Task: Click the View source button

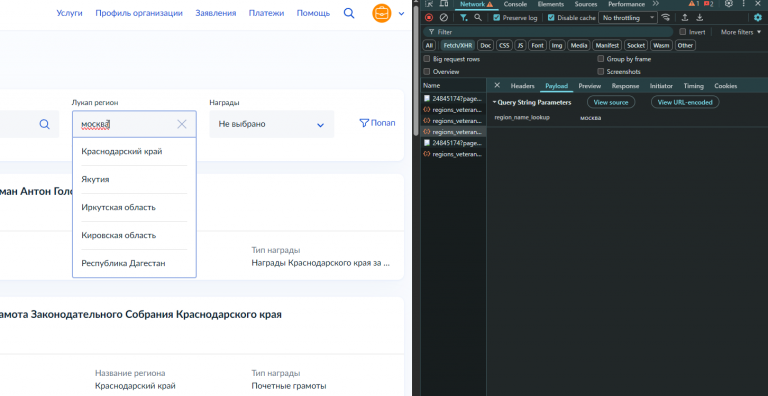Action: (x=611, y=102)
